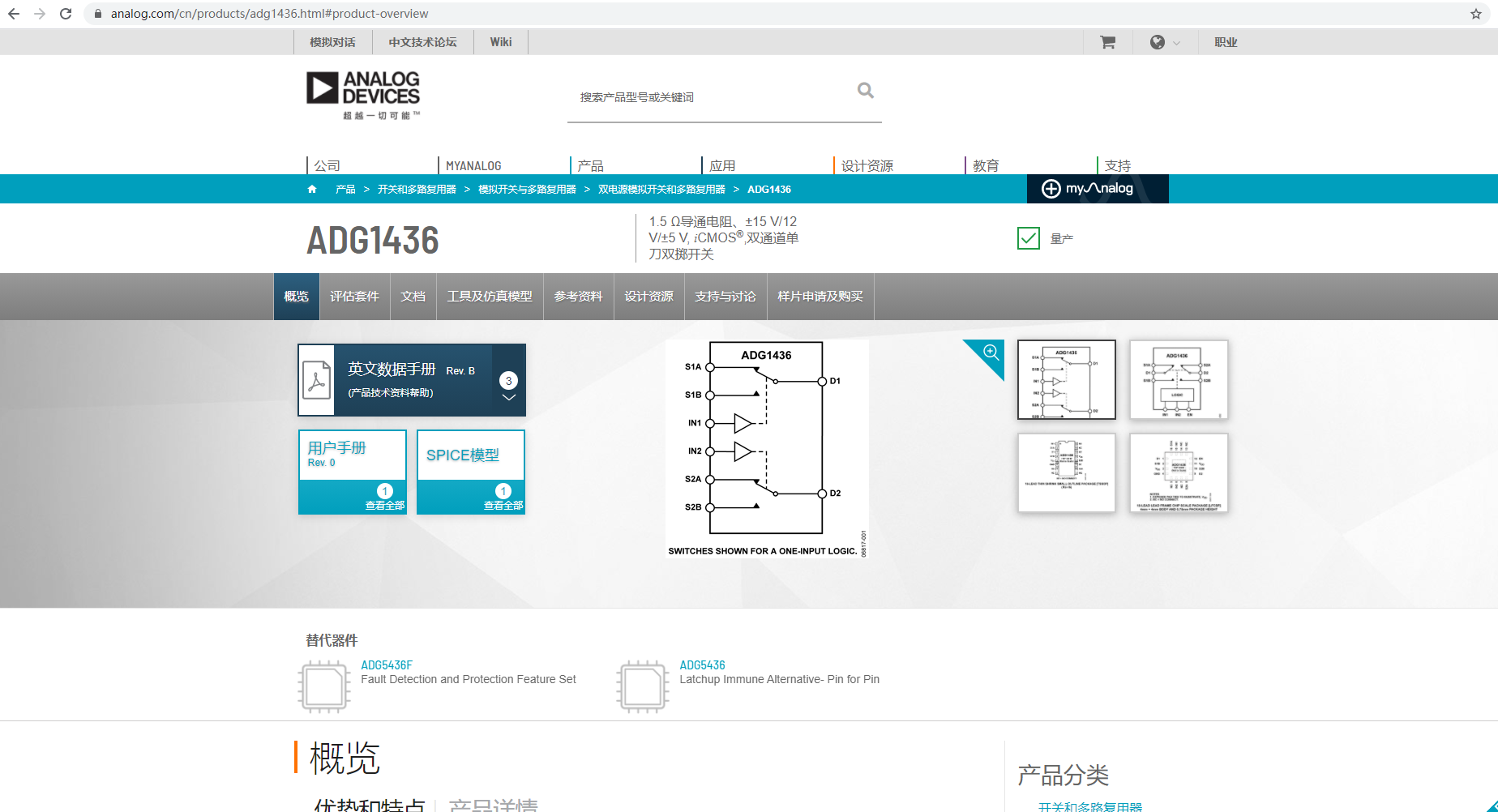The width and height of the screenshot is (1498, 812).
Task: Click the green 量产 status checkmark
Action: [x=1028, y=237]
